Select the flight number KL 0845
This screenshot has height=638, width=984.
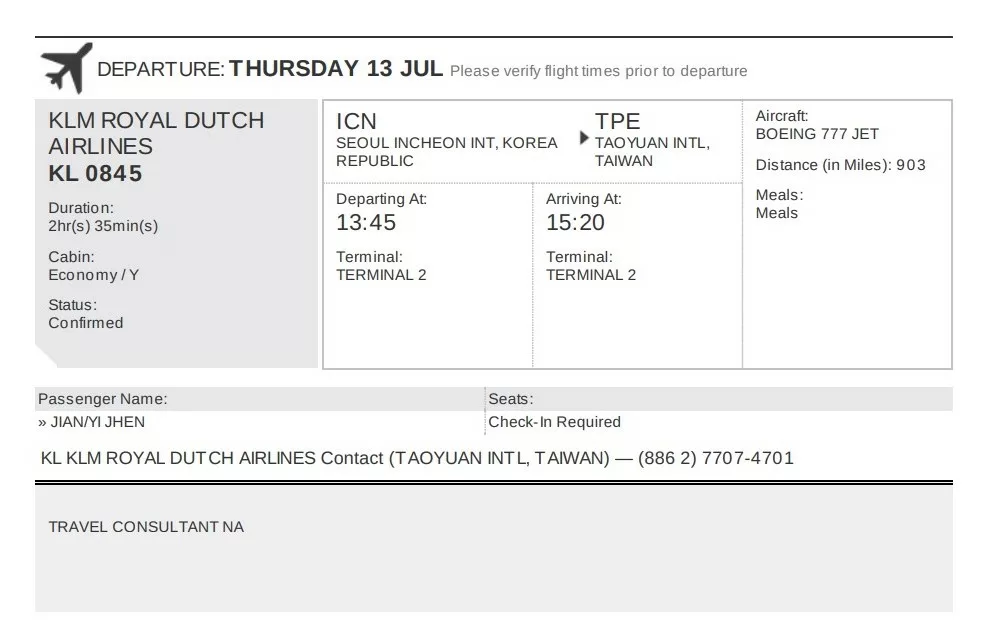click(95, 173)
